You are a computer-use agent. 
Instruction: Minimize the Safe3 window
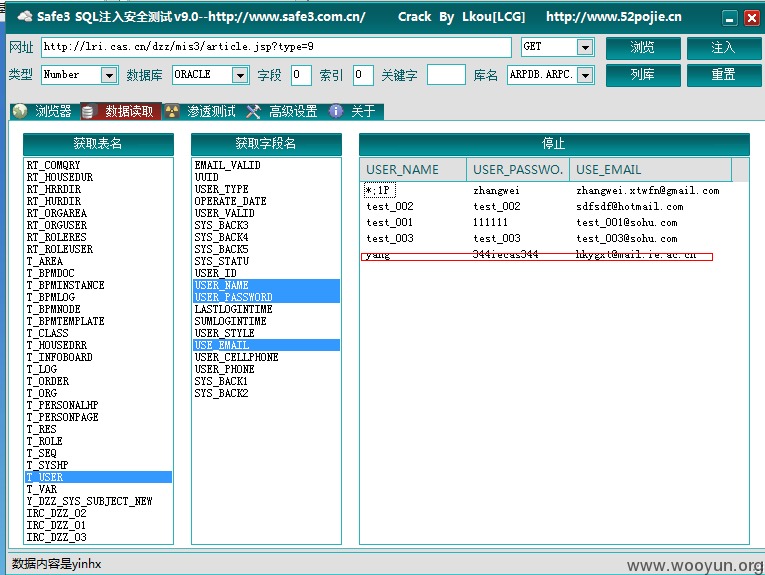click(729, 19)
